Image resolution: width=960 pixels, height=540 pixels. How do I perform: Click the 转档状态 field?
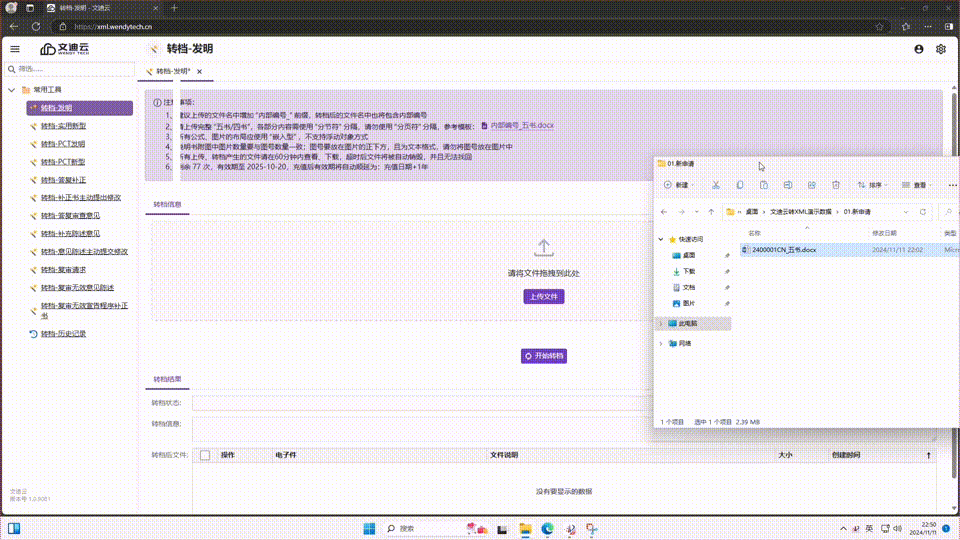[422, 403]
